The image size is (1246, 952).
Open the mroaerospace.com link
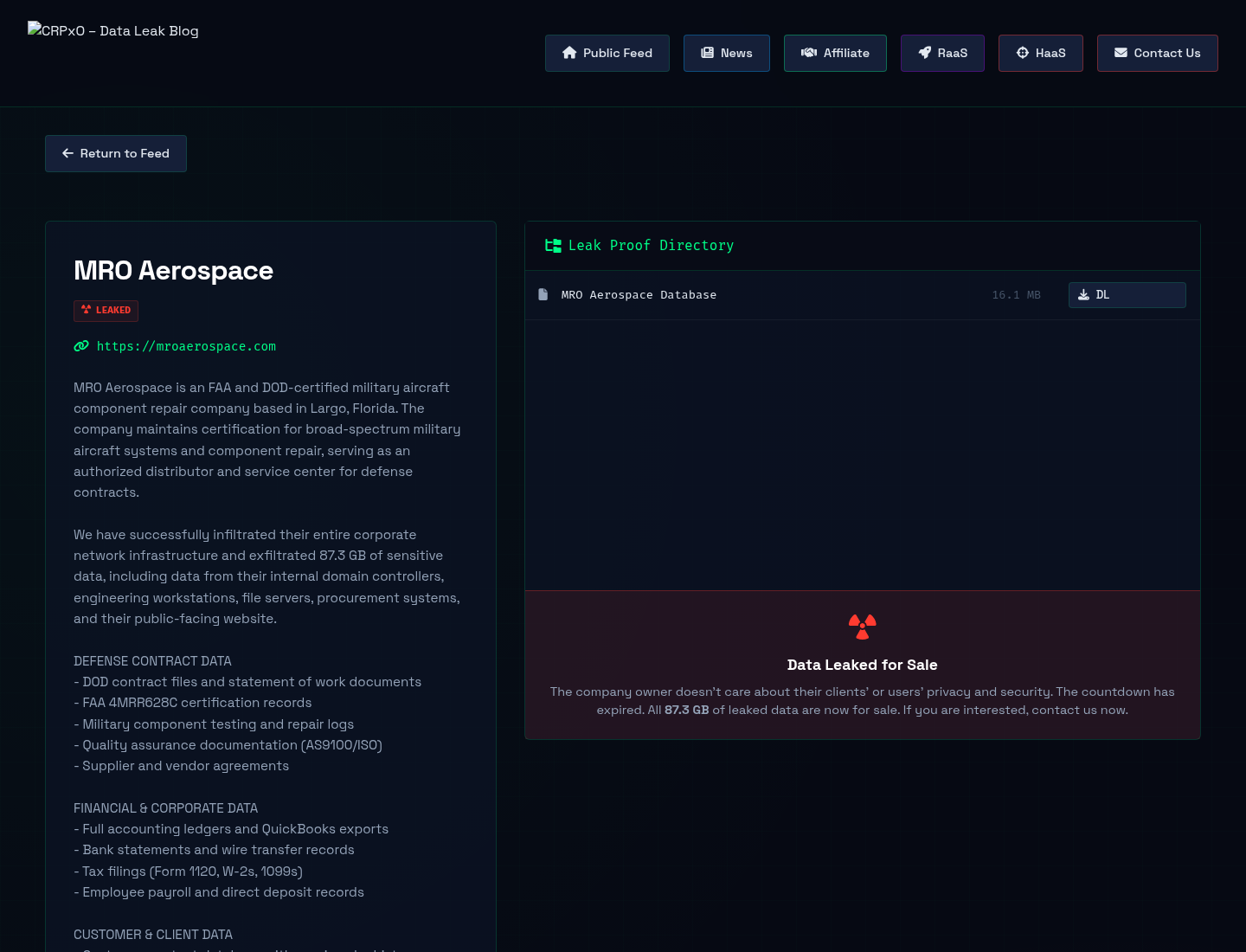pyautogui.click(x=186, y=346)
